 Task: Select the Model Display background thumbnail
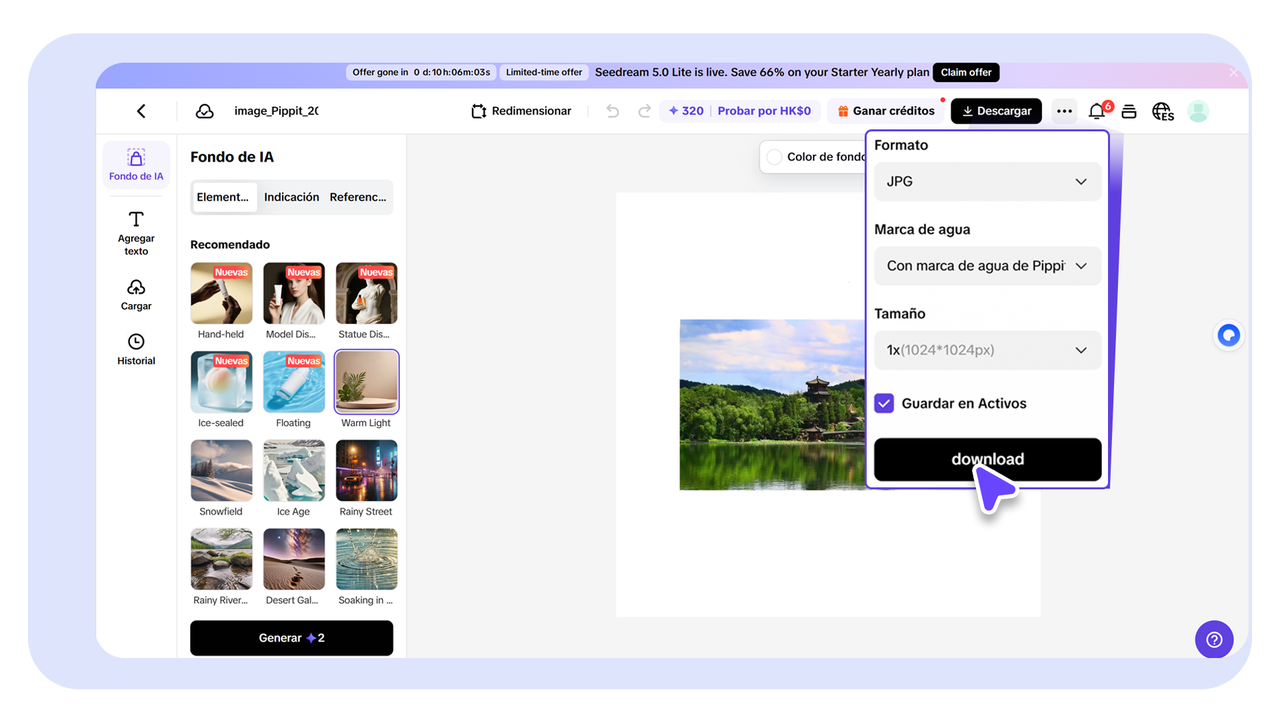[294, 294]
